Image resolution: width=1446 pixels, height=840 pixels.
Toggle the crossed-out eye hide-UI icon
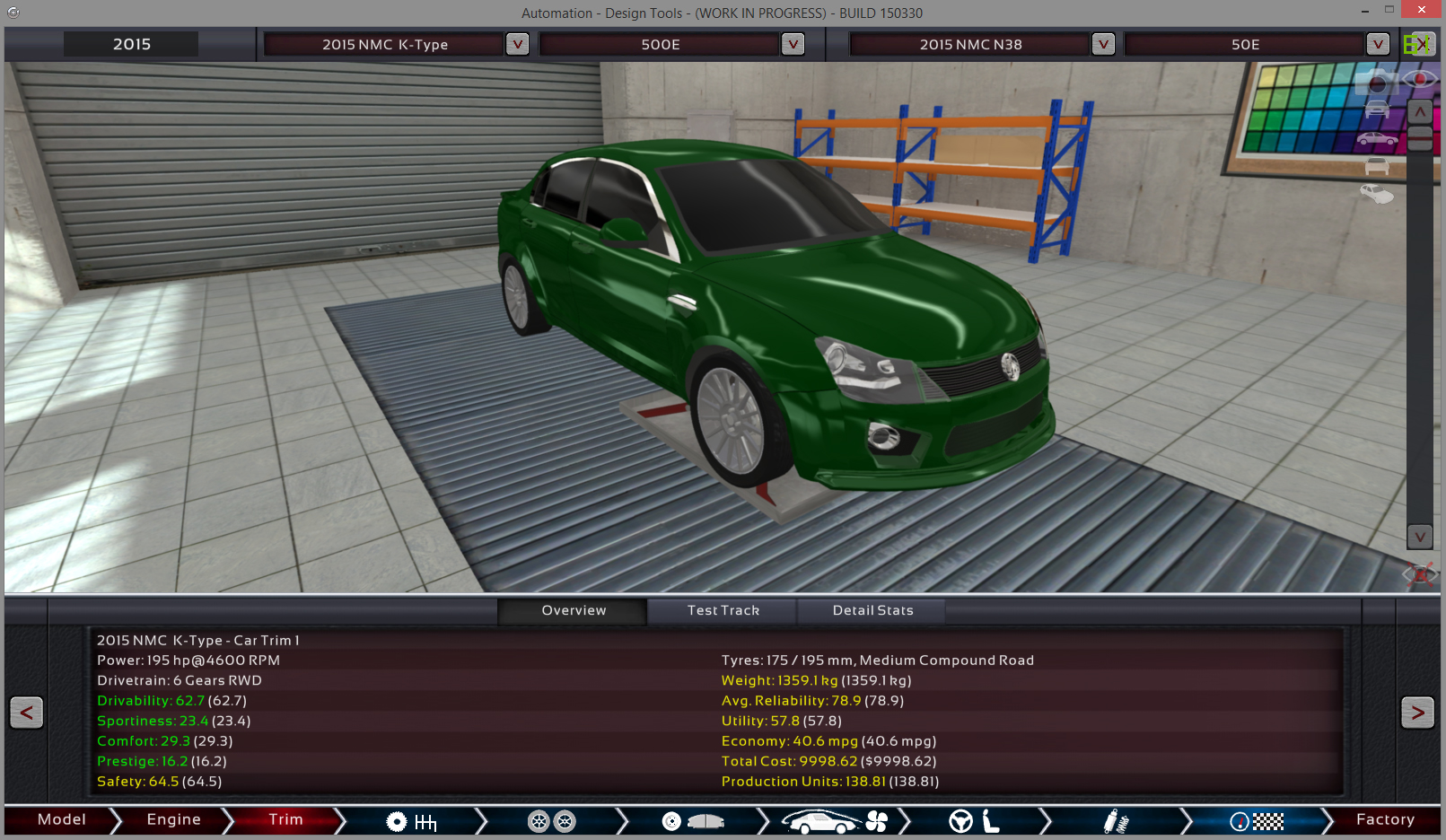pos(1420,573)
